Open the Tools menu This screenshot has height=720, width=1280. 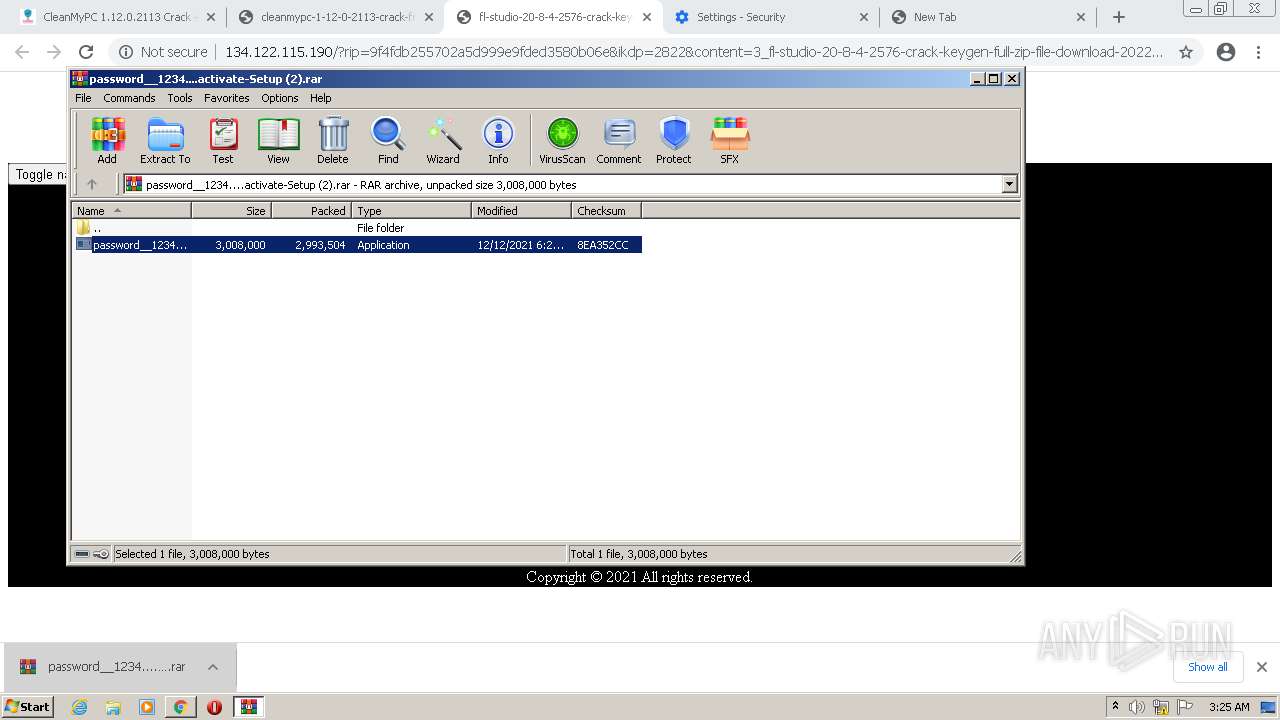pyautogui.click(x=180, y=98)
